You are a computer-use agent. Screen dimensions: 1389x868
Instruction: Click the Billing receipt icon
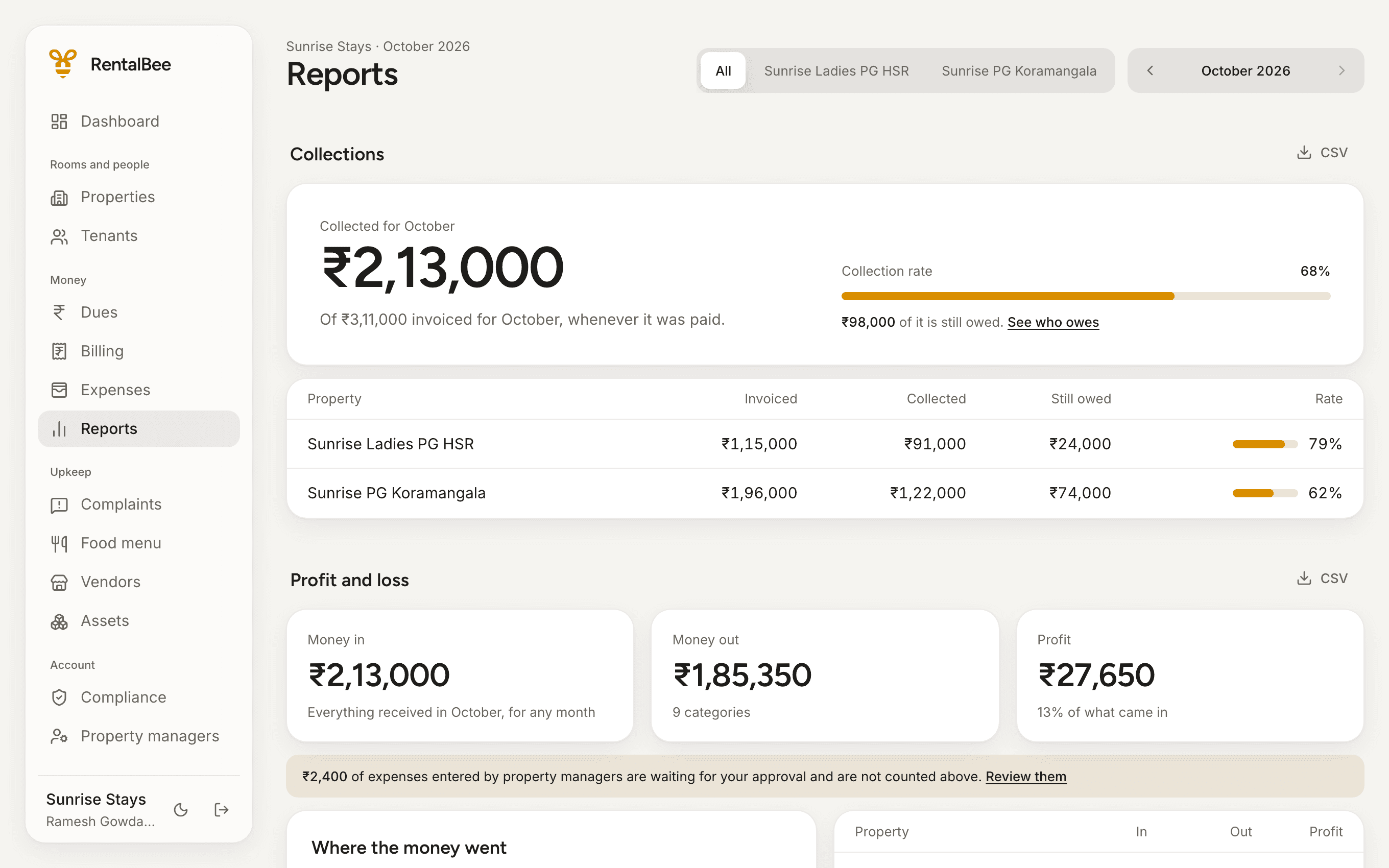coord(59,351)
